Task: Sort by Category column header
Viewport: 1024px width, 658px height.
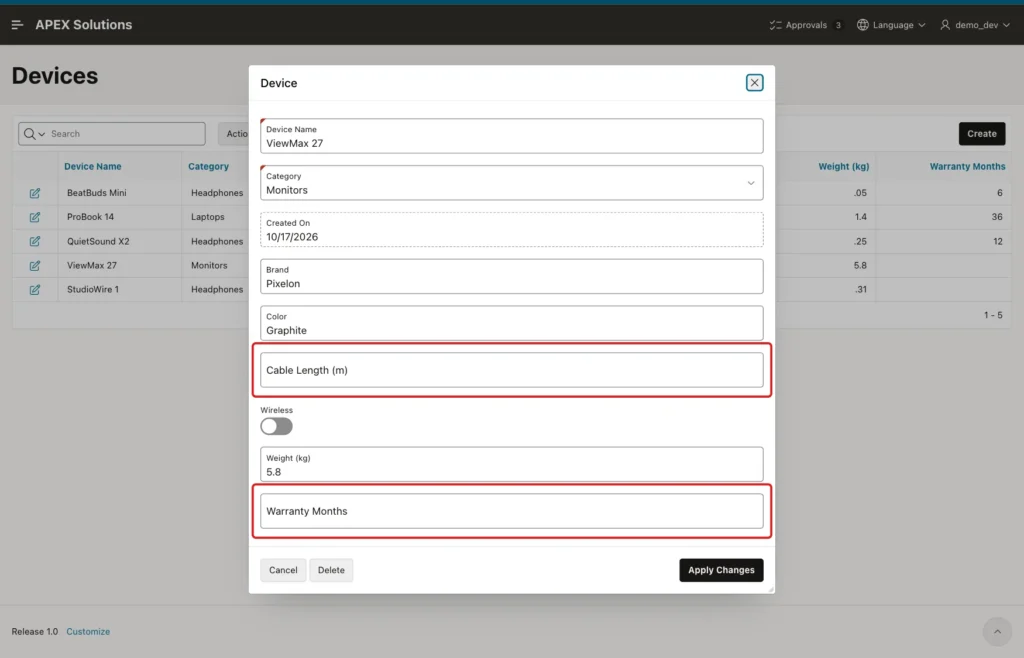Action: click(x=208, y=166)
